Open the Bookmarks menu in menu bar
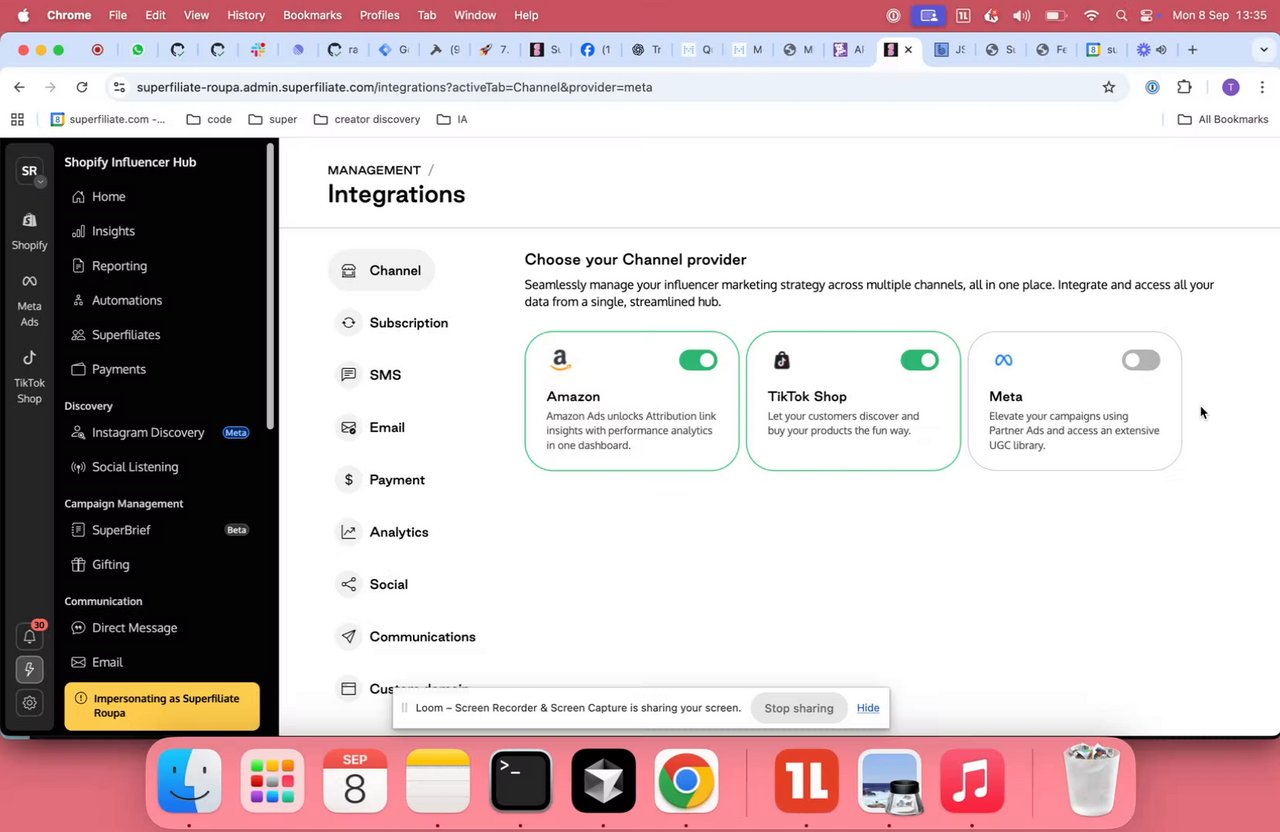Image resolution: width=1280 pixels, height=832 pixels. tap(312, 15)
